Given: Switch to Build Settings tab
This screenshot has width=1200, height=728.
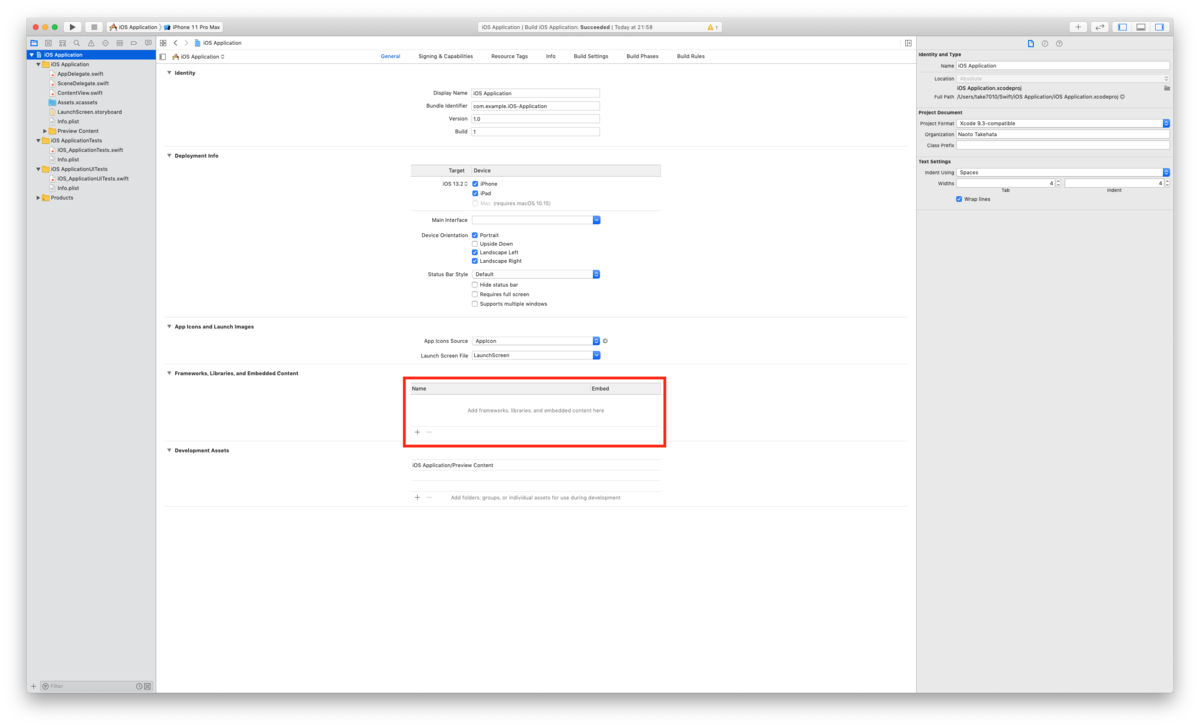Looking at the screenshot, I should click(591, 57).
